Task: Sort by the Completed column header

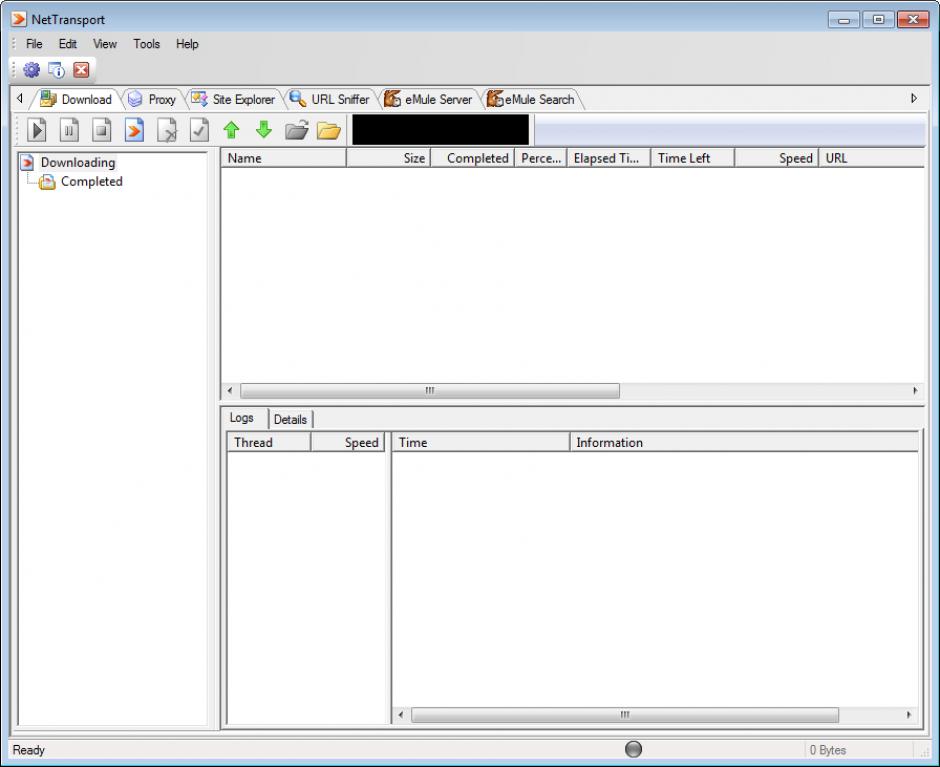Action: 472,158
